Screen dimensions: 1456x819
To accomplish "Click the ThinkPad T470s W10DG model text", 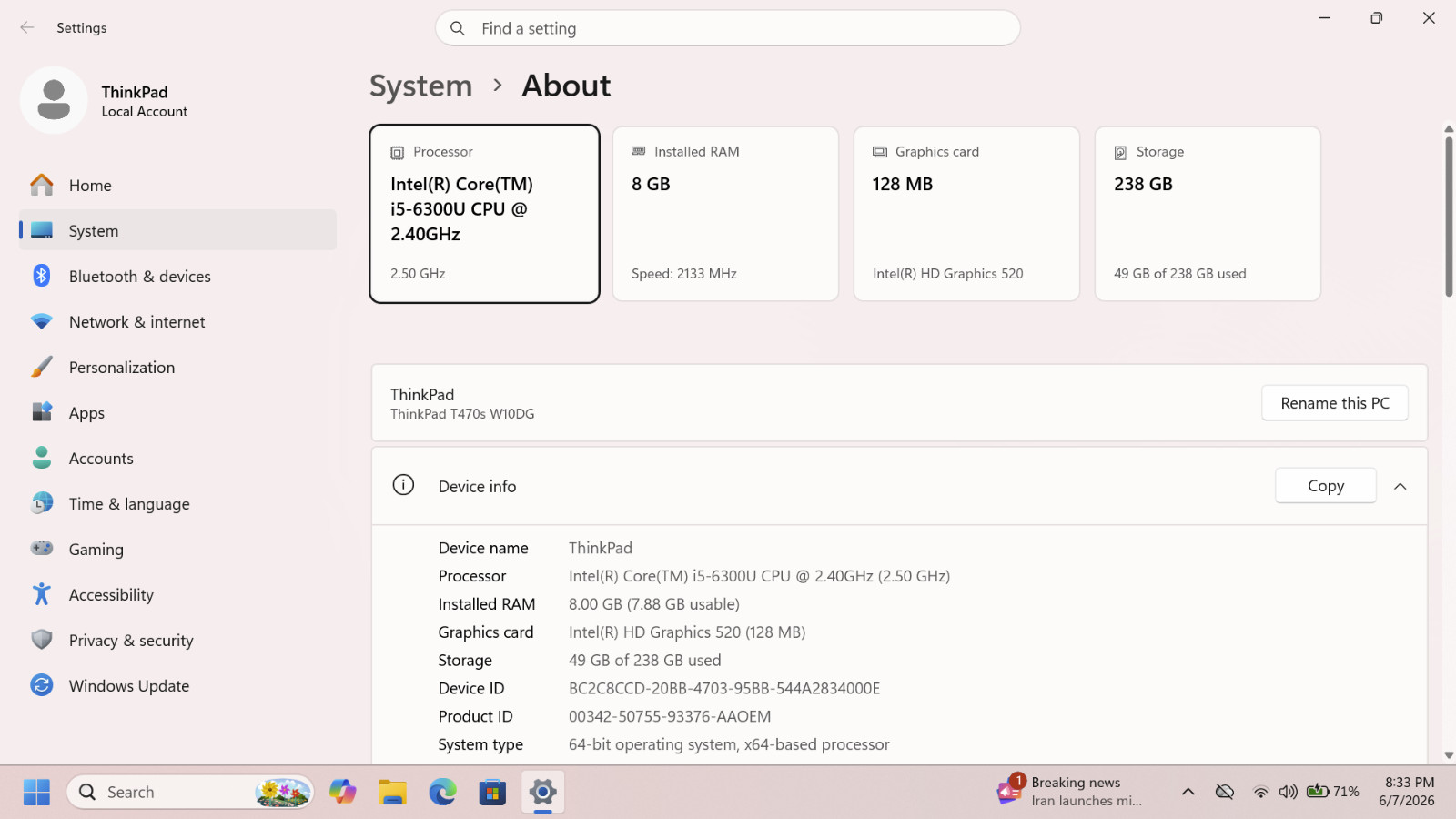I will pyautogui.click(x=462, y=414).
